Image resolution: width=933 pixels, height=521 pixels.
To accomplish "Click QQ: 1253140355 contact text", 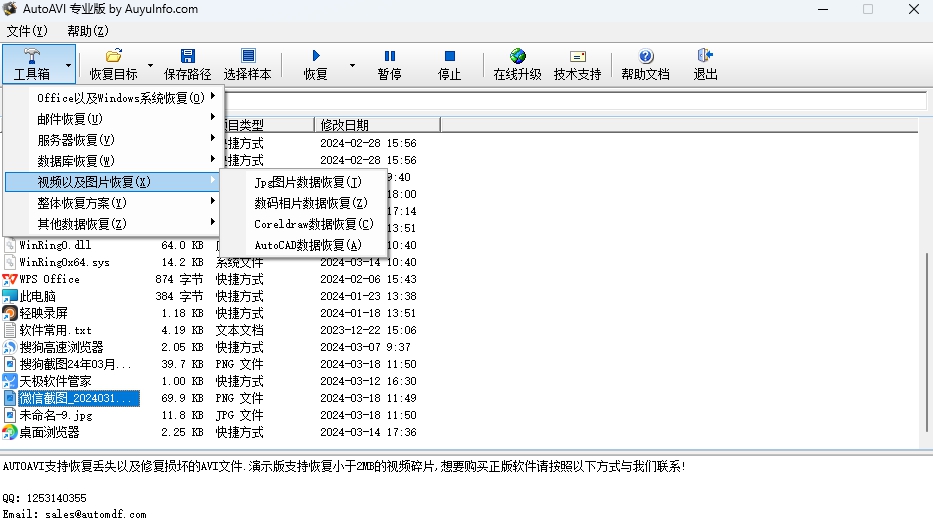I will click(45, 498).
